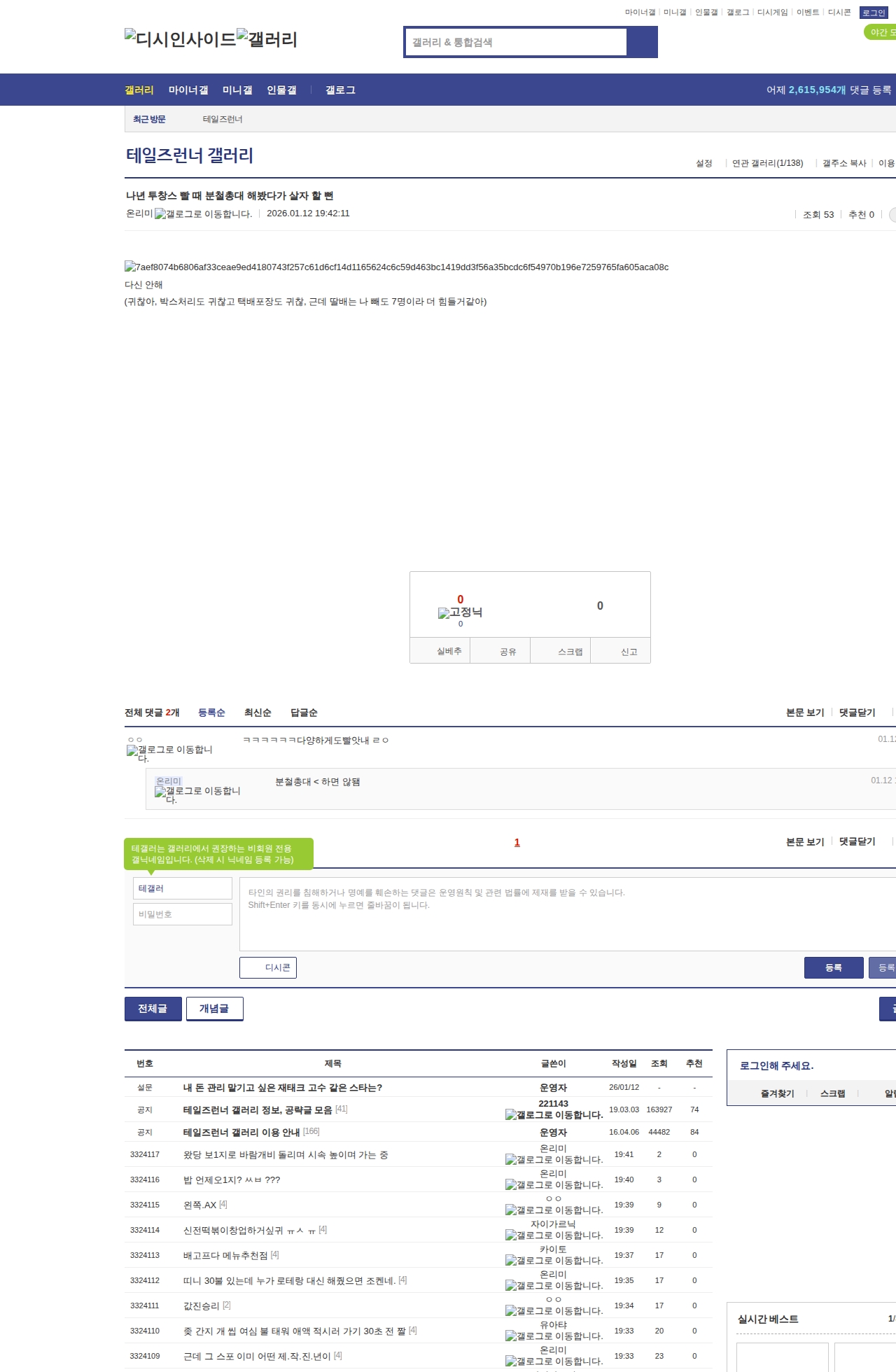Expand 연관 갤러리(1/138) list
896x1372 pixels.
click(x=767, y=163)
